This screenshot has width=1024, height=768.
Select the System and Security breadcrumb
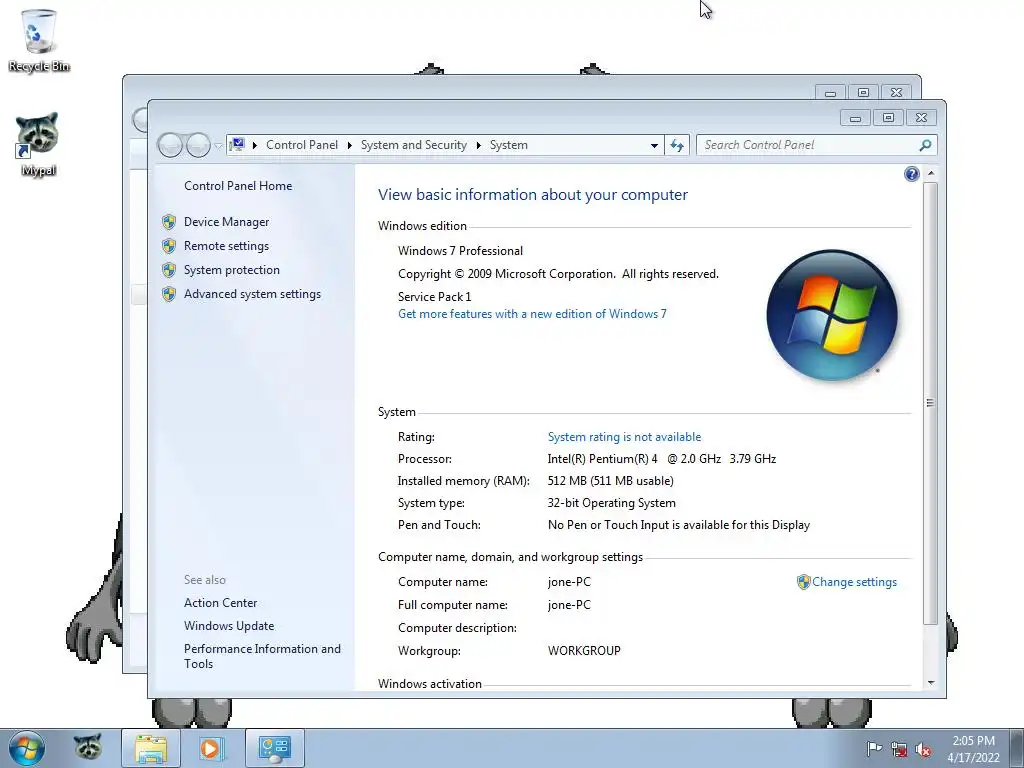[414, 145]
